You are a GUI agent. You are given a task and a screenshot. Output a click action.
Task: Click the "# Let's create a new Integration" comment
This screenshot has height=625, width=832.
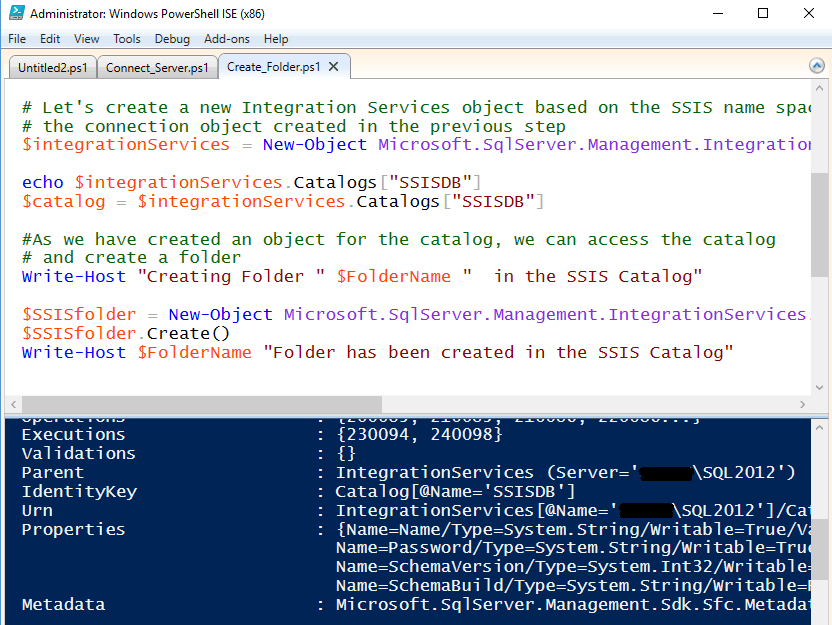pos(416,107)
